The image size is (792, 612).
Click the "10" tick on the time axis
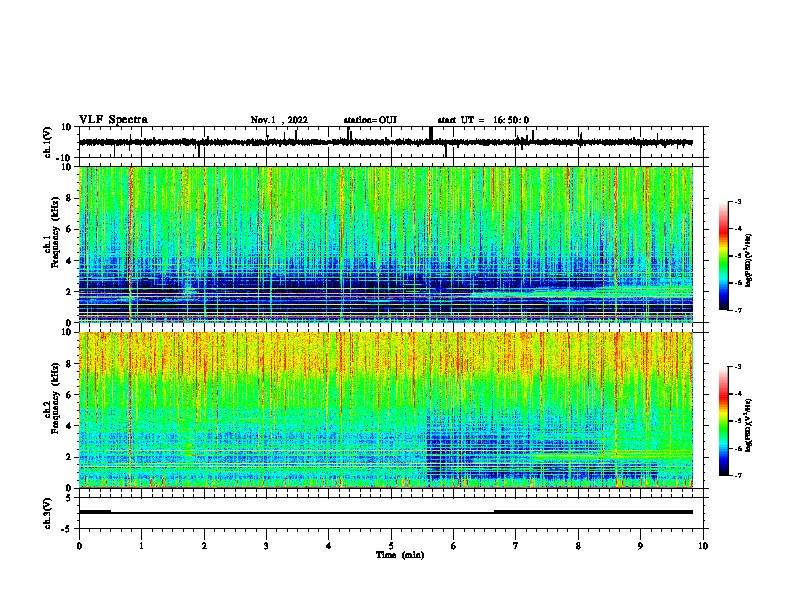[x=703, y=546]
